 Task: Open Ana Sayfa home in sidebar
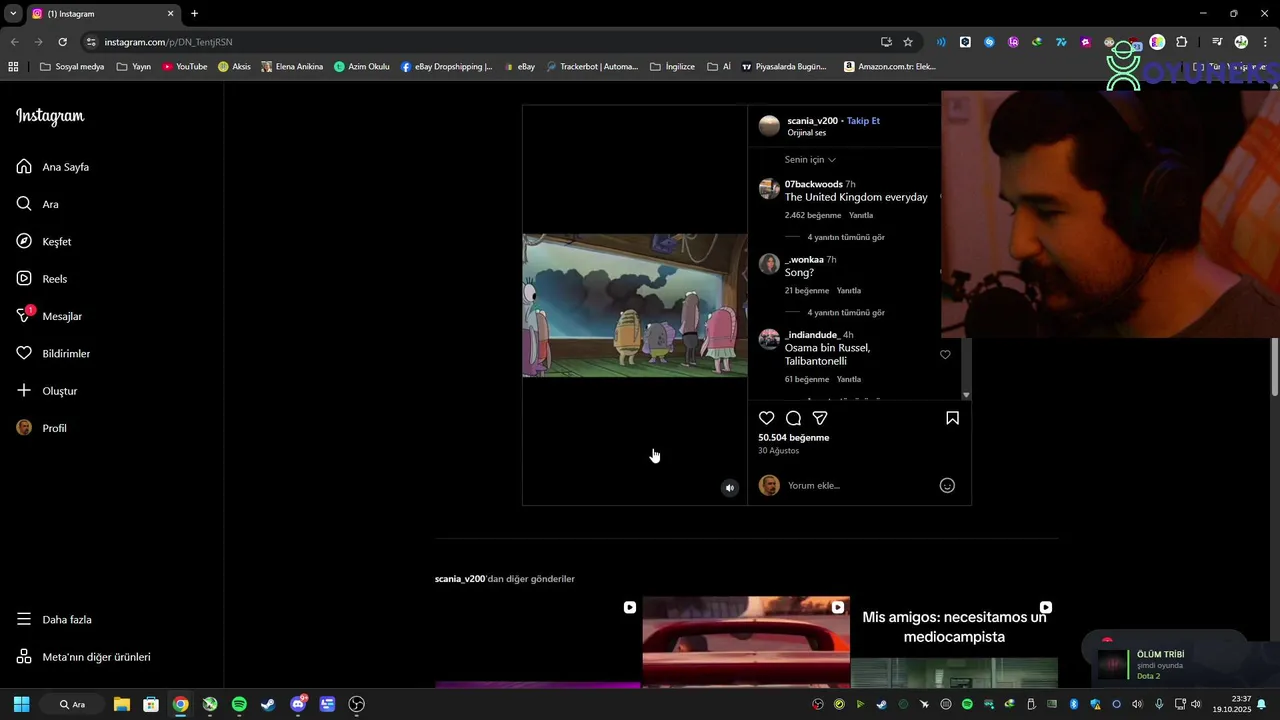point(53,167)
